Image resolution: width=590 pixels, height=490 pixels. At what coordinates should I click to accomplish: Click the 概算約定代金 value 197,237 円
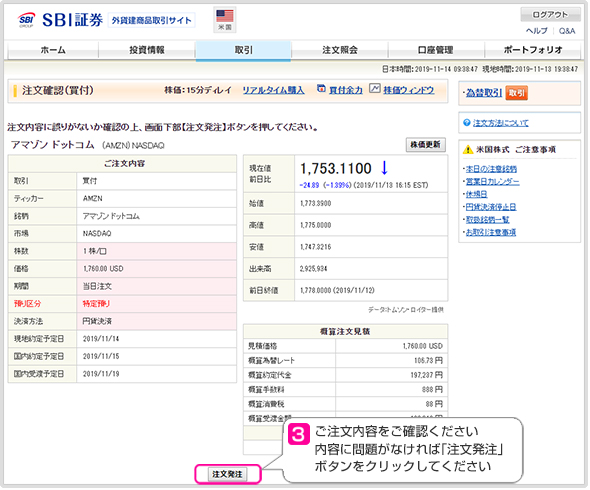(x=427, y=375)
